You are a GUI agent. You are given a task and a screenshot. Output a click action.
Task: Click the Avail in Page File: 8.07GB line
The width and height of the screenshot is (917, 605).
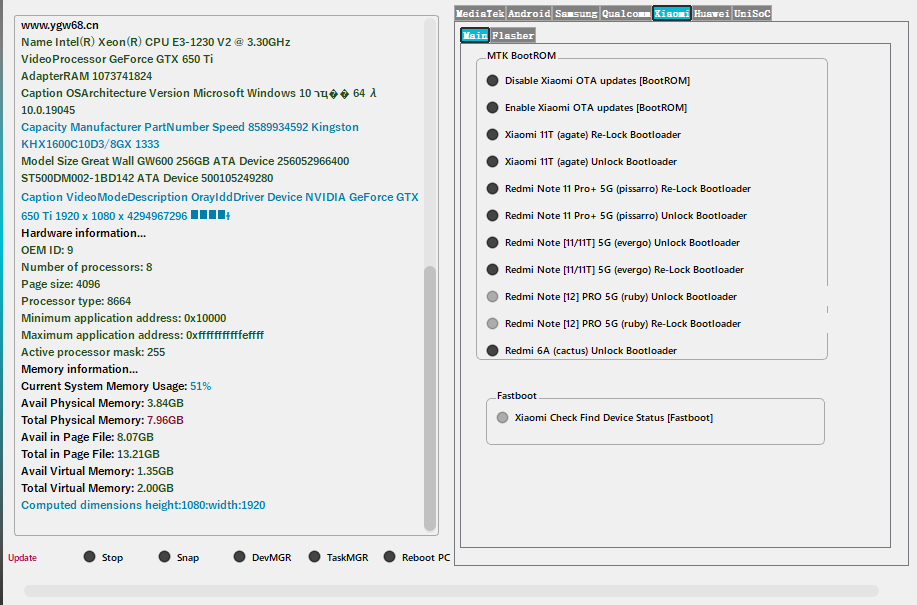(88, 437)
